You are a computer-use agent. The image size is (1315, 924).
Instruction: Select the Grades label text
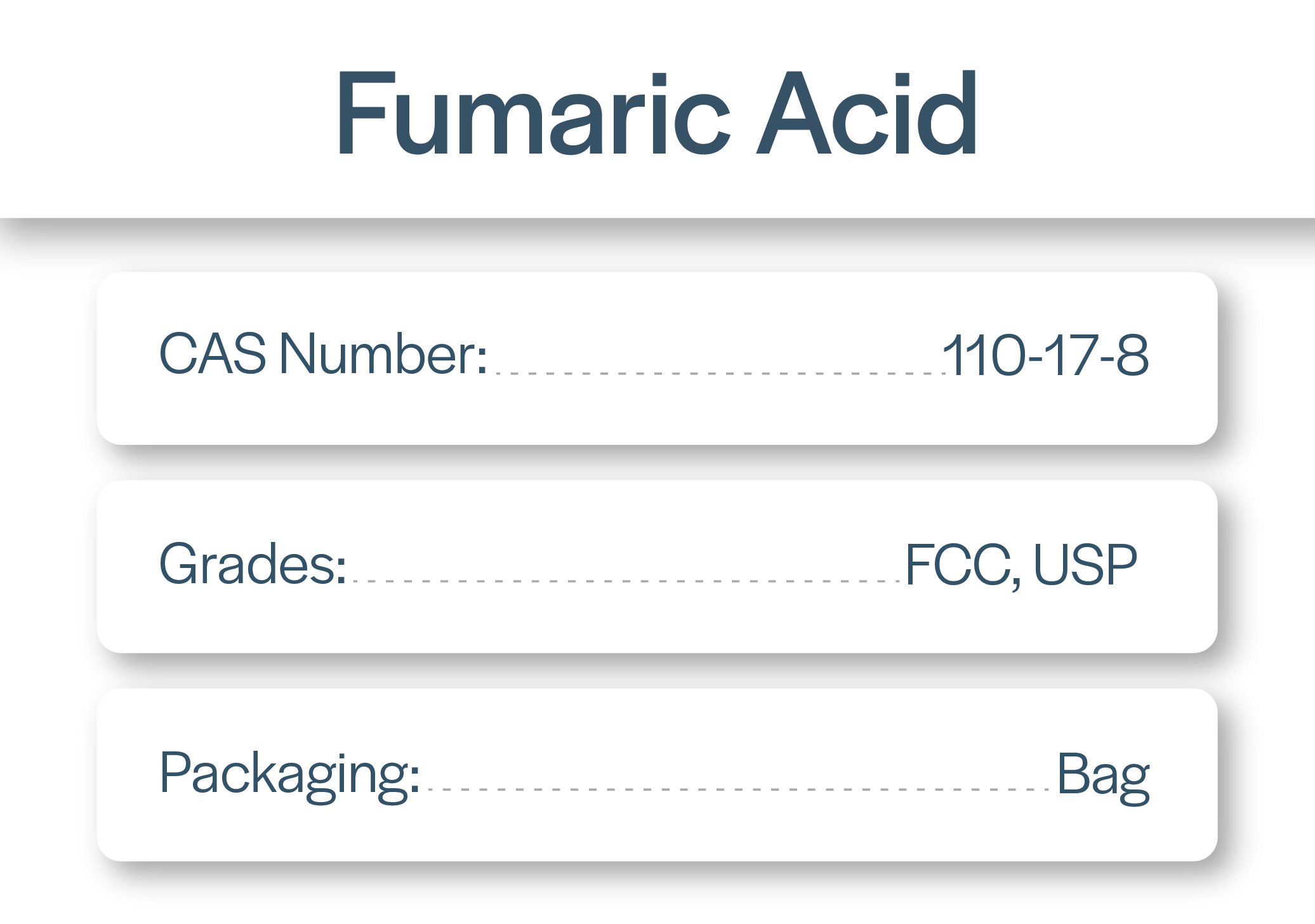click(253, 563)
